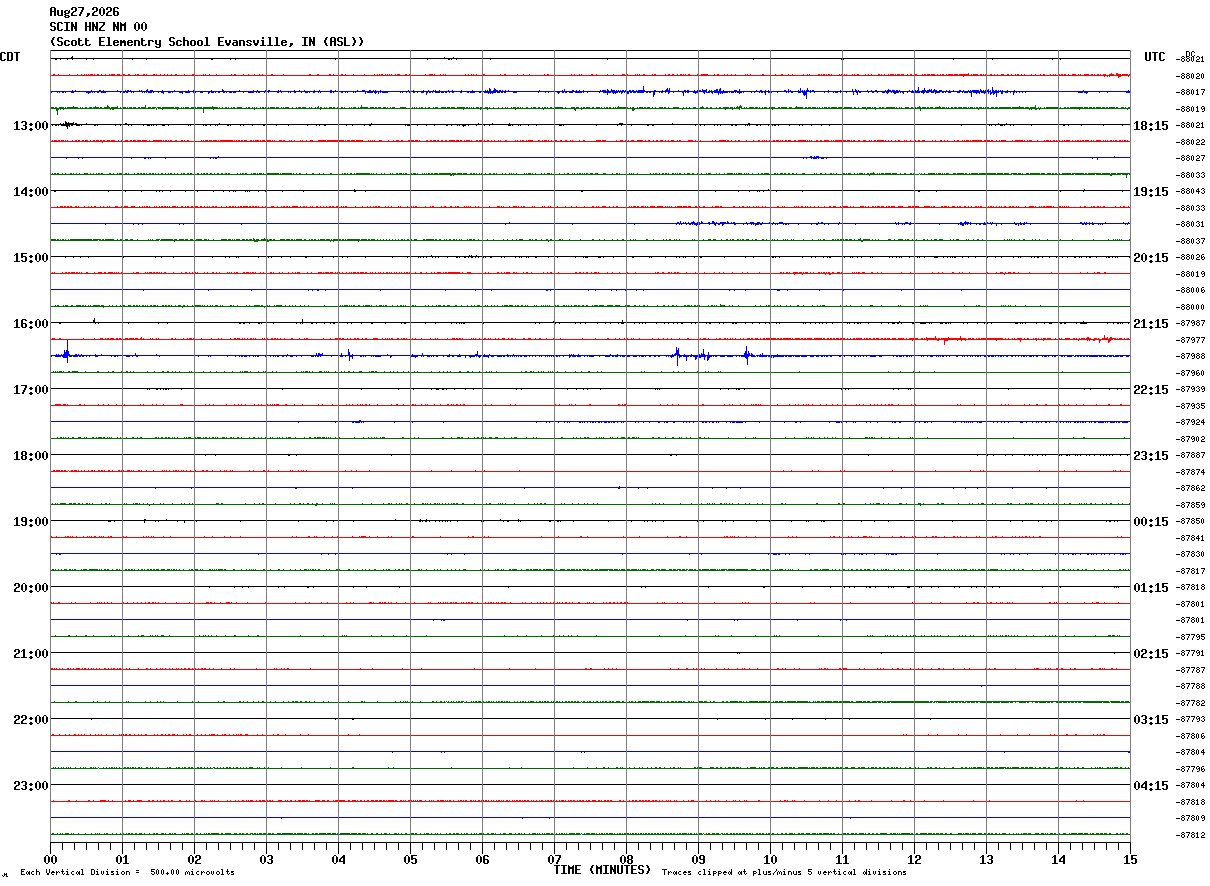Click the 21:15 UTC time label
Image resolution: width=1210 pixels, height=886 pixels.
pos(1150,324)
